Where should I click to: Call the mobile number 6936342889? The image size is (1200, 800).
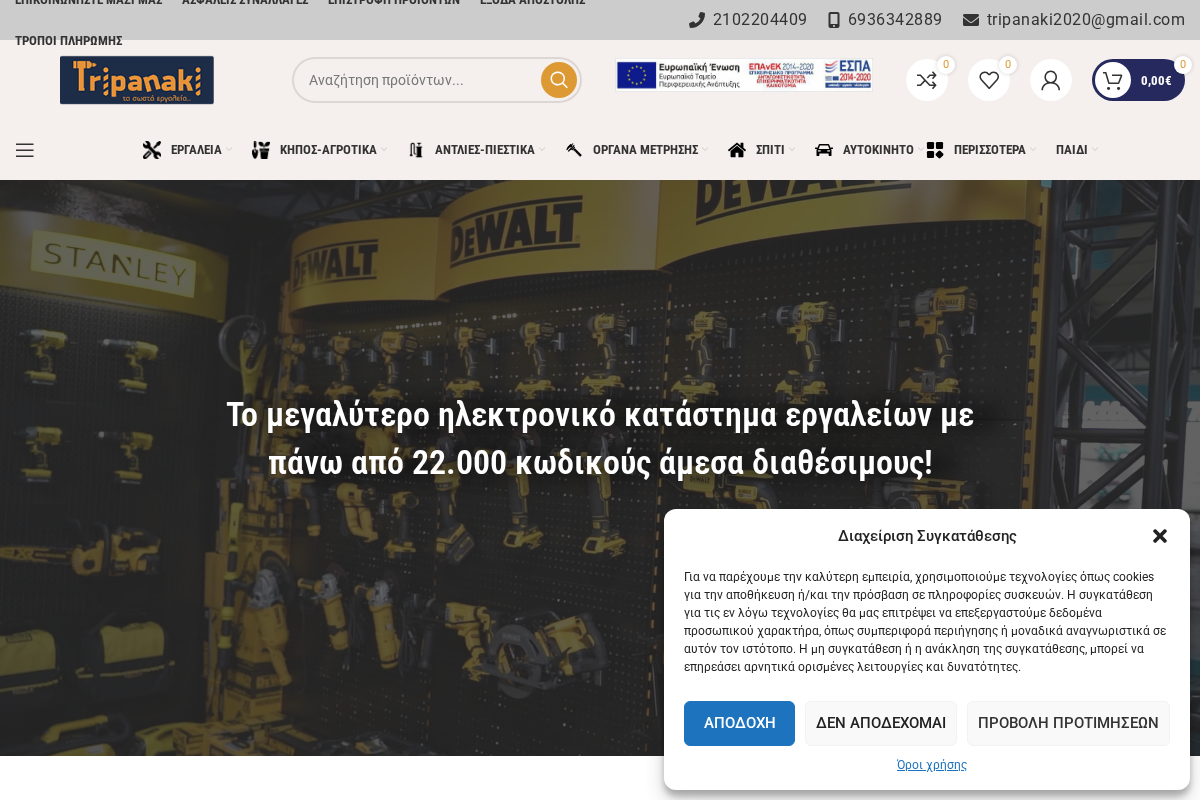(895, 20)
